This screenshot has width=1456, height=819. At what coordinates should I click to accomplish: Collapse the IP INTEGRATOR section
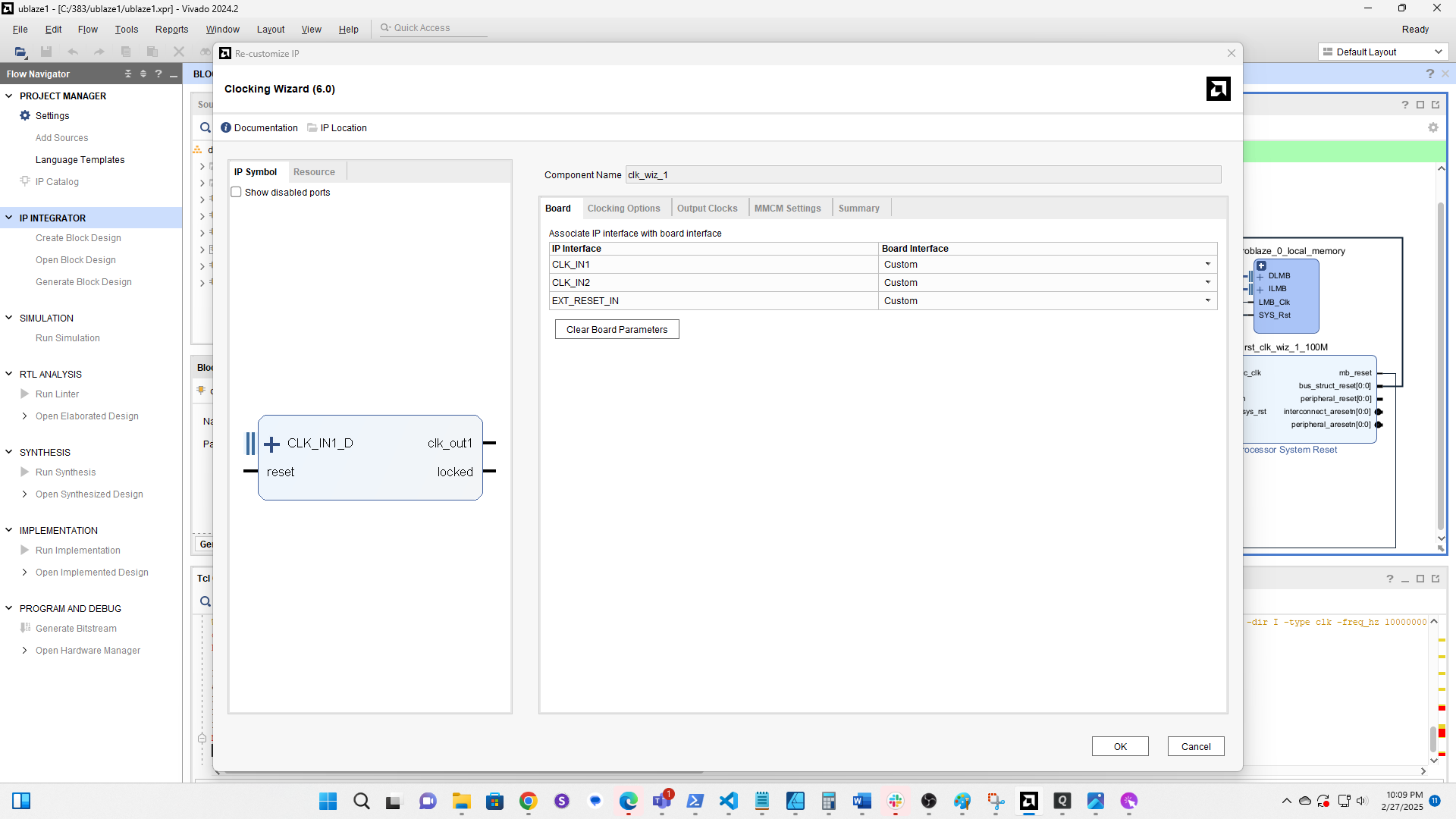9,218
